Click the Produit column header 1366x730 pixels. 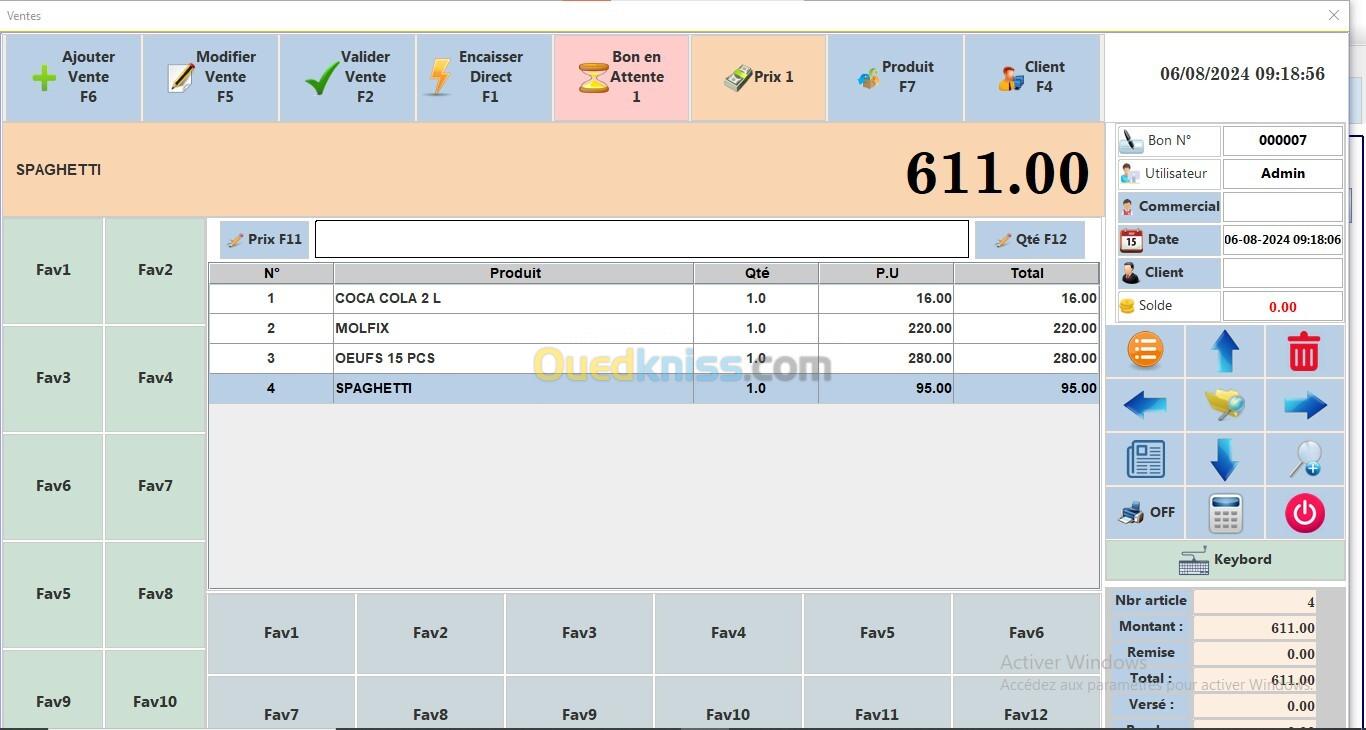(x=514, y=273)
